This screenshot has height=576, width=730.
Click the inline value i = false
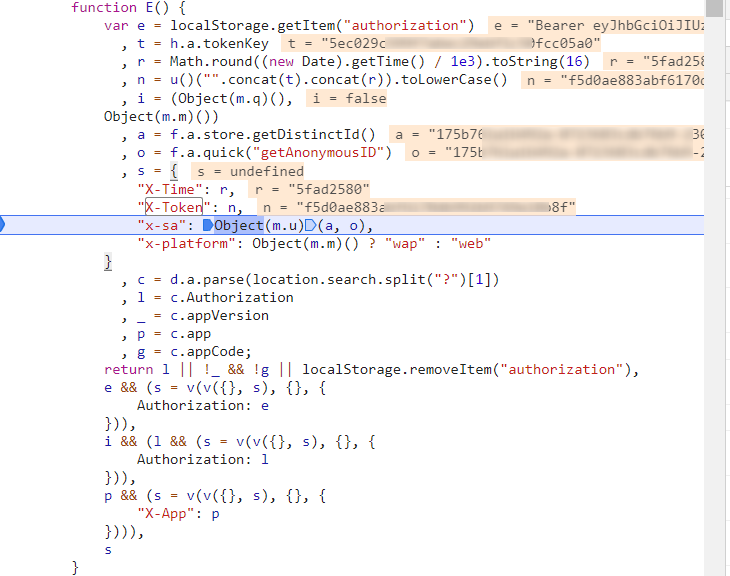348,98
